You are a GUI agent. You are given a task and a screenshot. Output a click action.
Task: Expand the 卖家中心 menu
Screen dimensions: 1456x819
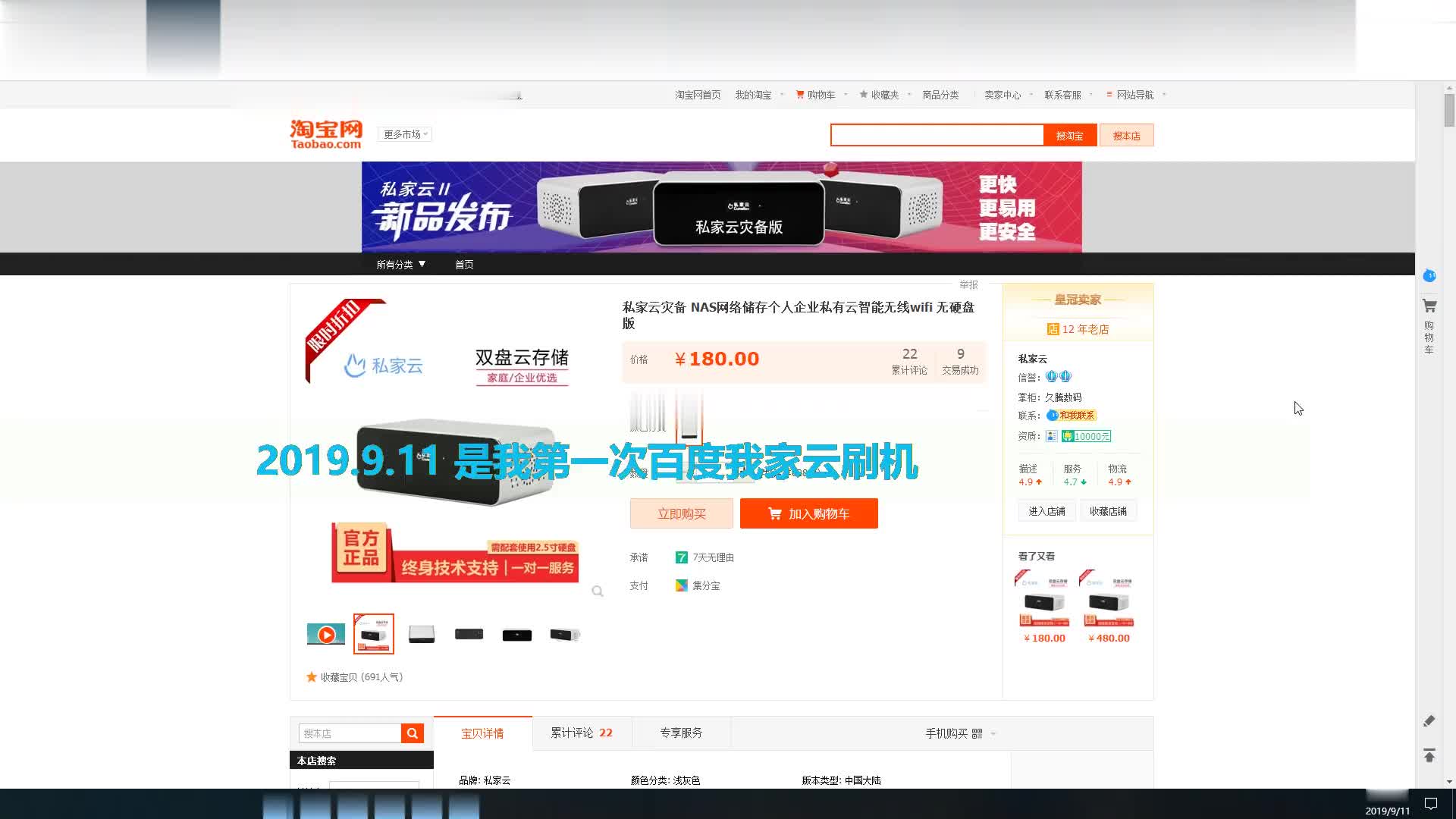(x=1008, y=95)
